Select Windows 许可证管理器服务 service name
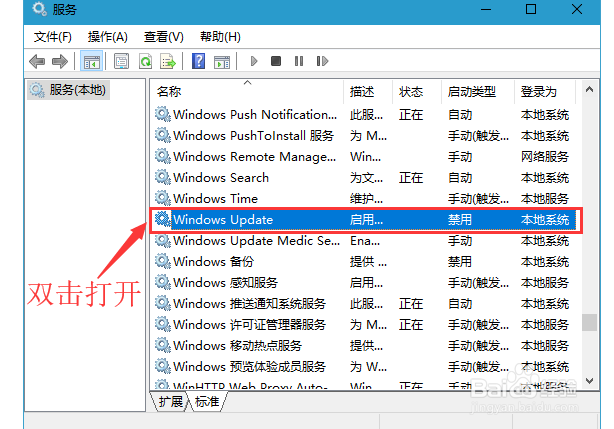Viewport: 614px width, 429px height. (249, 324)
